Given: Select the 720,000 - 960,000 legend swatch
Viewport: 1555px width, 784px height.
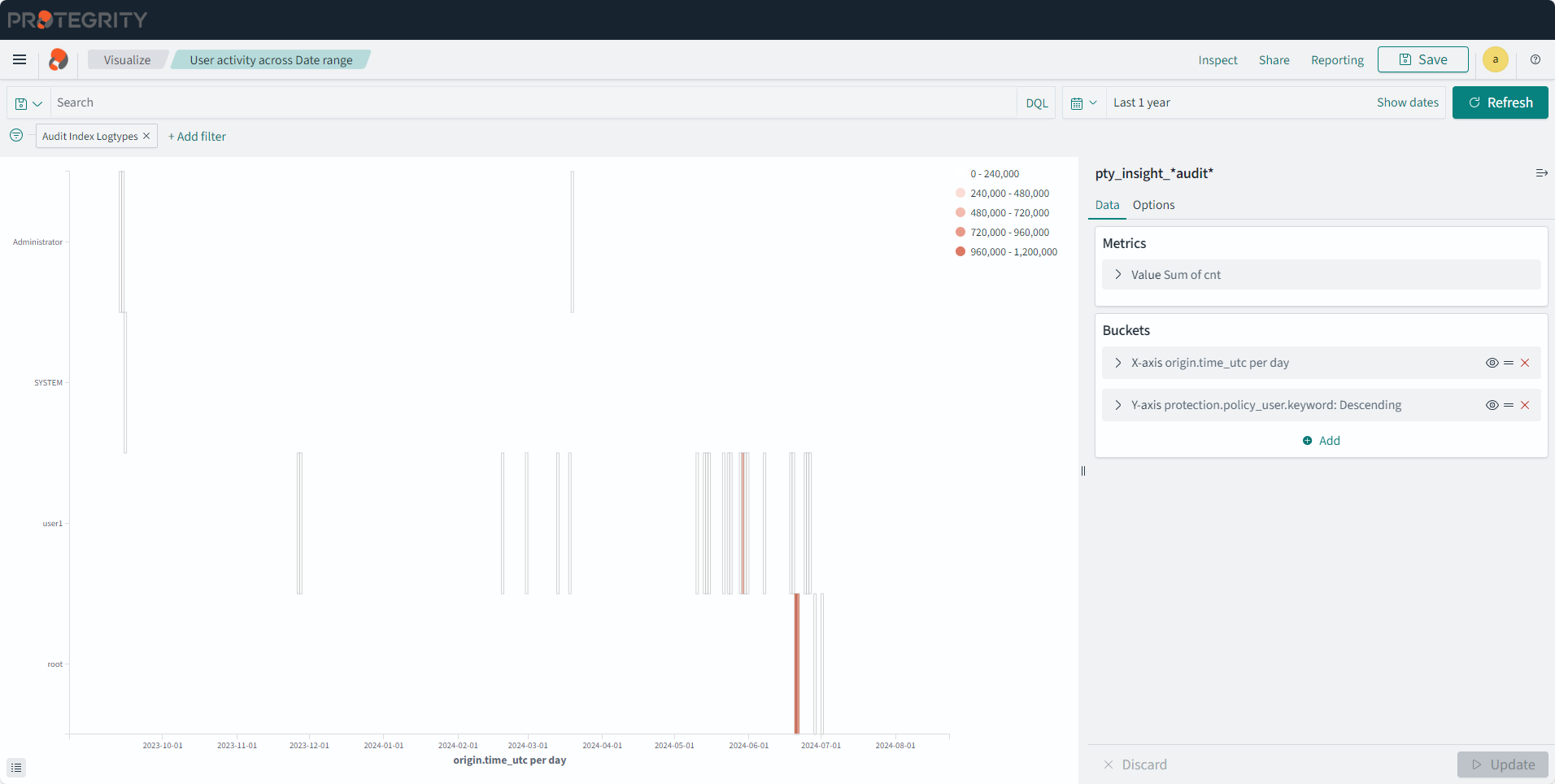Looking at the screenshot, I should [x=960, y=233].
